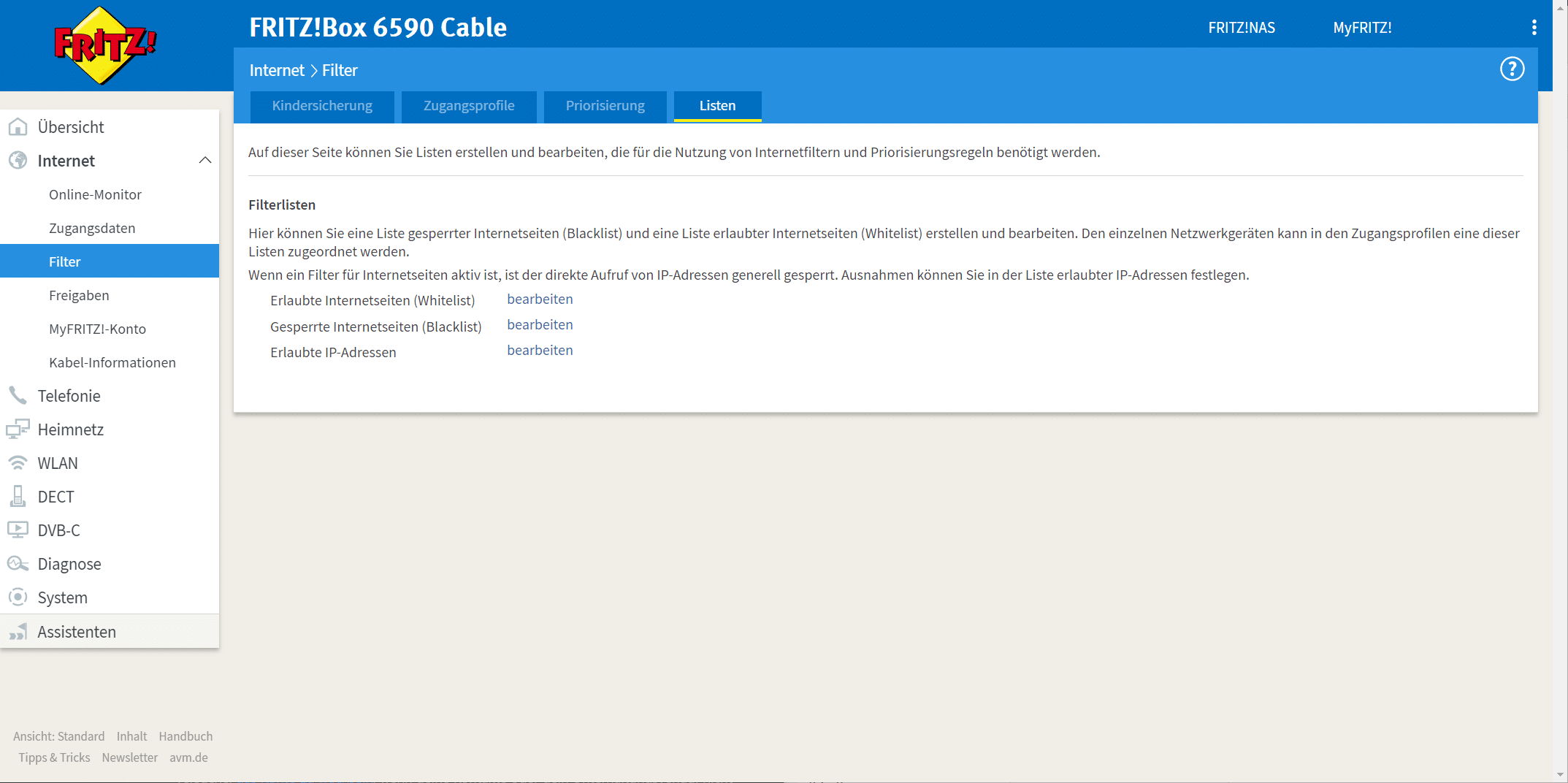This screenshot has height=783, width=1568.
Task: Switch to the Priorisierung tab
Action: coord(605,106)
